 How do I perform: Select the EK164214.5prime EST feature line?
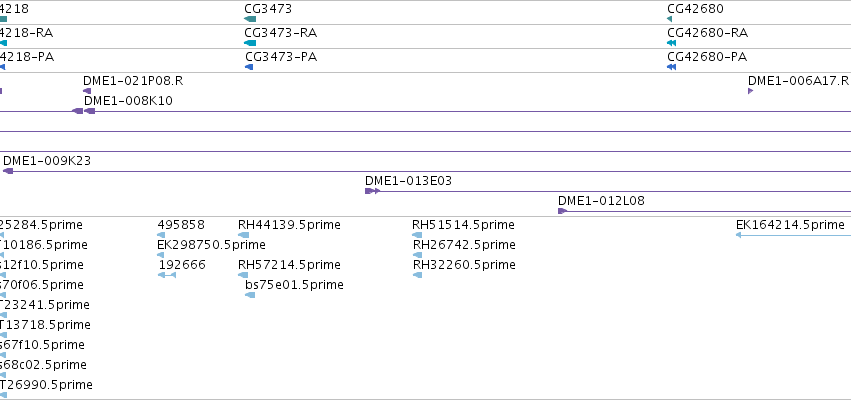point(793,235)
